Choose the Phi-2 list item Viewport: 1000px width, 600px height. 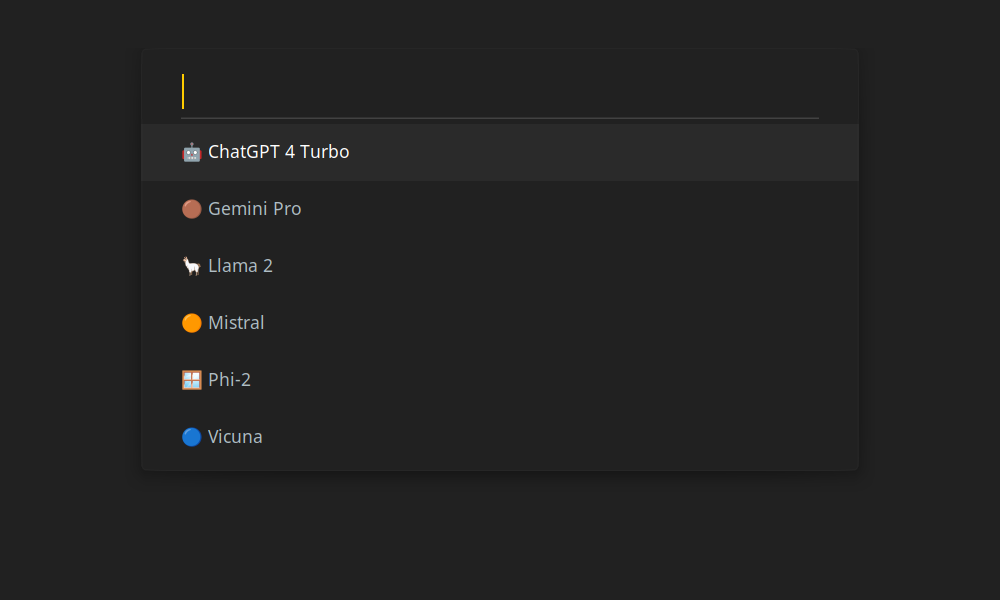point(230,379)
